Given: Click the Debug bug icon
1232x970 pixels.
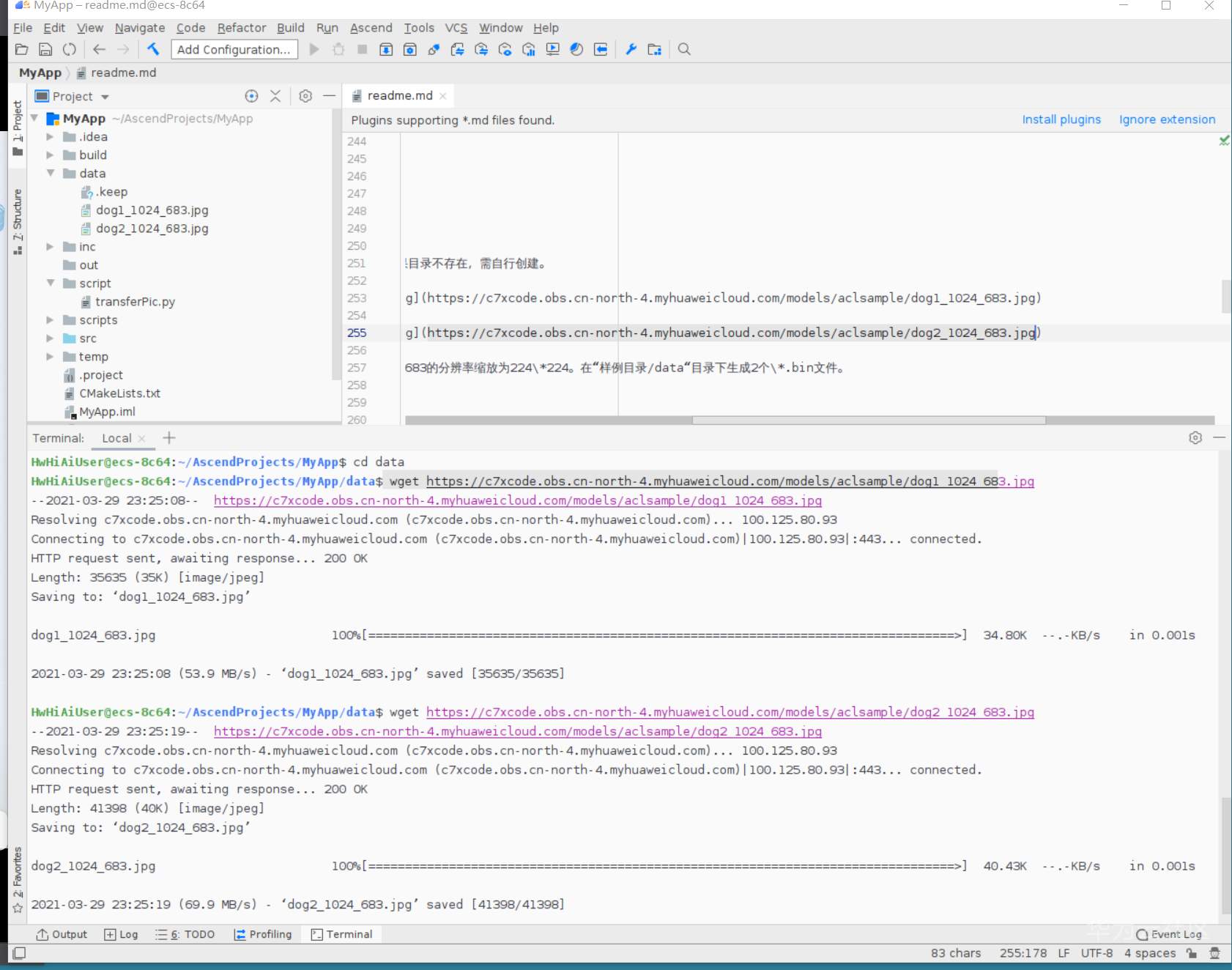Looking at the screenshot, I should coord(338,49).
